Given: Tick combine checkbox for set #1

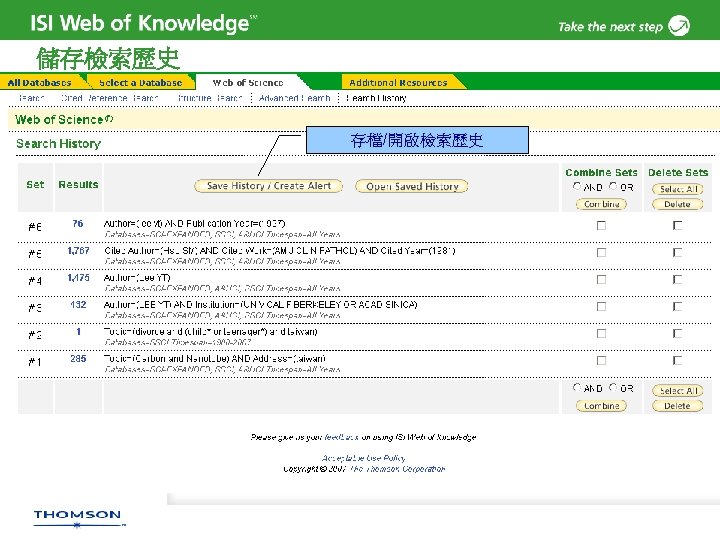Looking at the screenshot, I should [x=601, y=360].
